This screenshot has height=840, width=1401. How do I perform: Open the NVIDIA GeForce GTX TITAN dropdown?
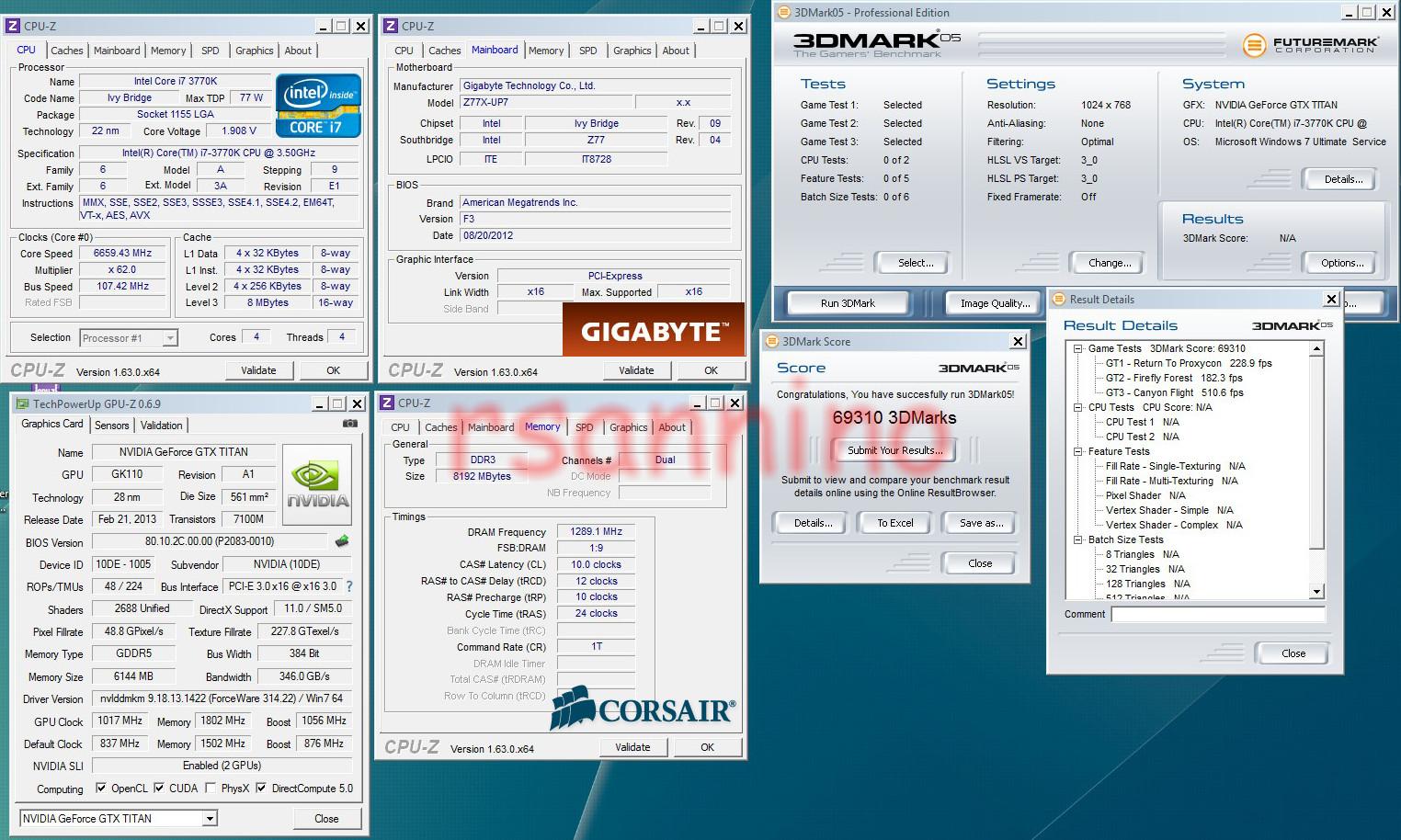210,819
